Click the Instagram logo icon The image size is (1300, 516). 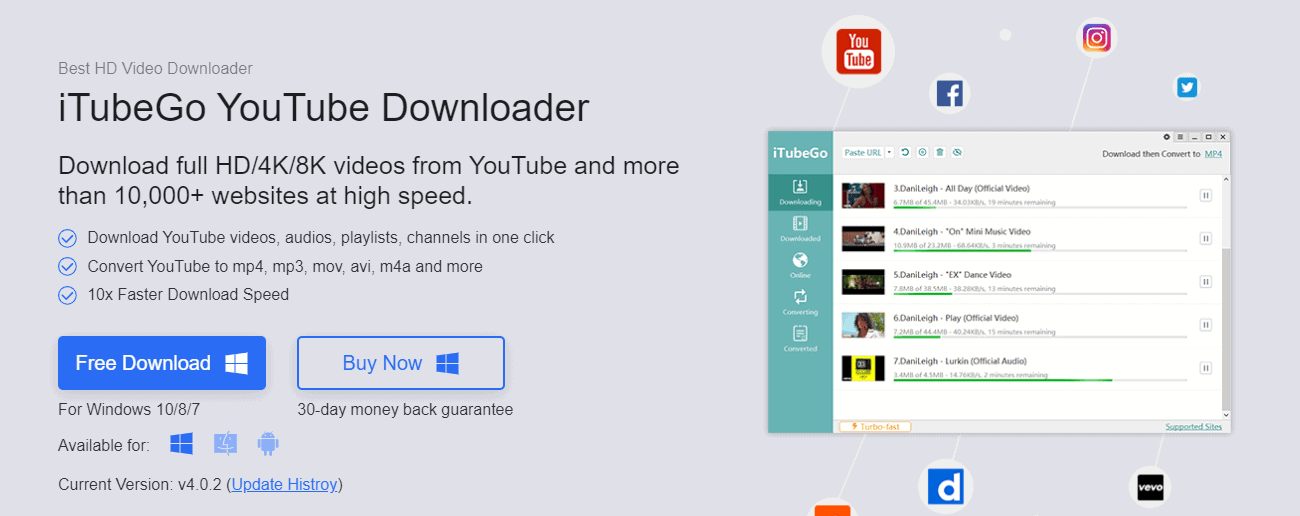point(1097,38)
